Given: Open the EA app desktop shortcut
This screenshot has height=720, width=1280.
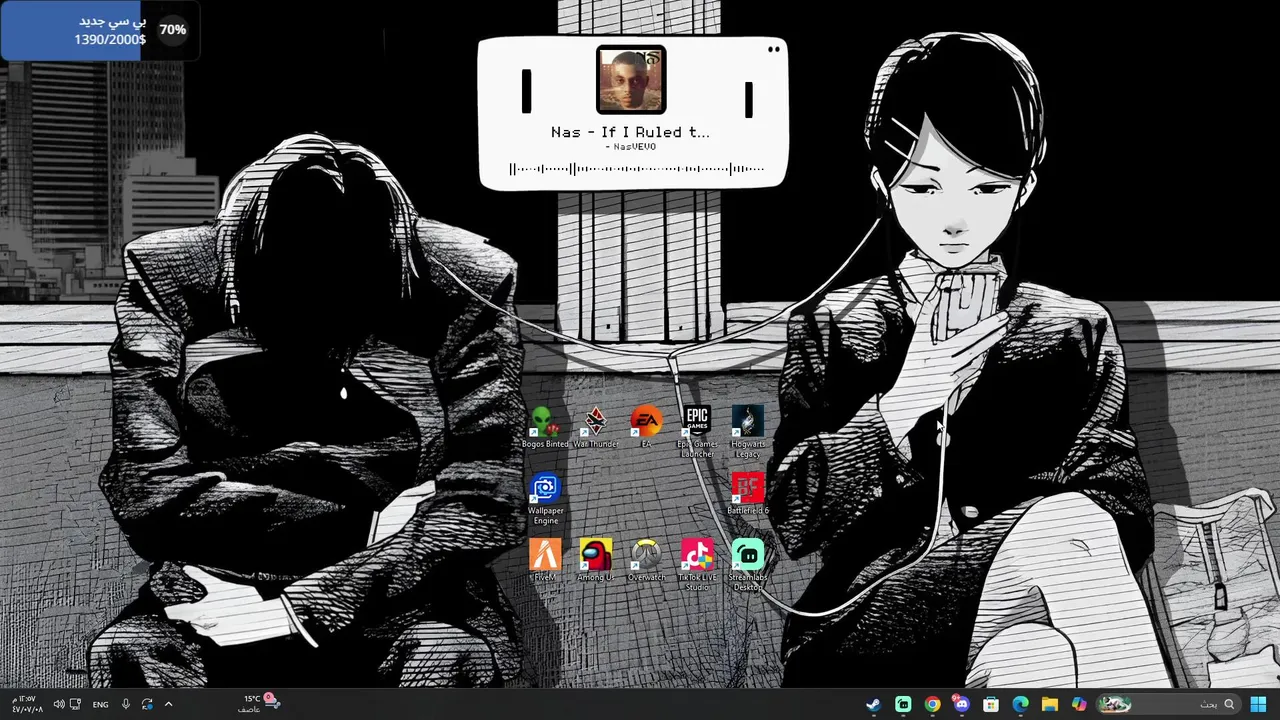Looking at the screenshot, I should click(646, 428).
